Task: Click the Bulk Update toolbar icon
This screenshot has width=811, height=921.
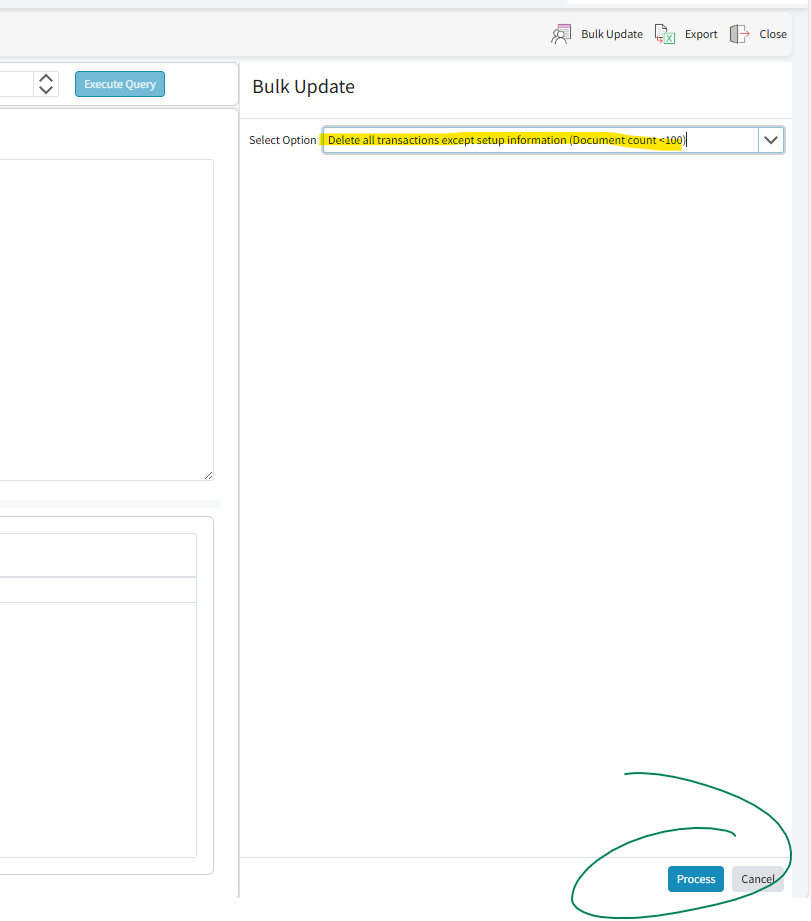Action: click(x=560, y=34)
